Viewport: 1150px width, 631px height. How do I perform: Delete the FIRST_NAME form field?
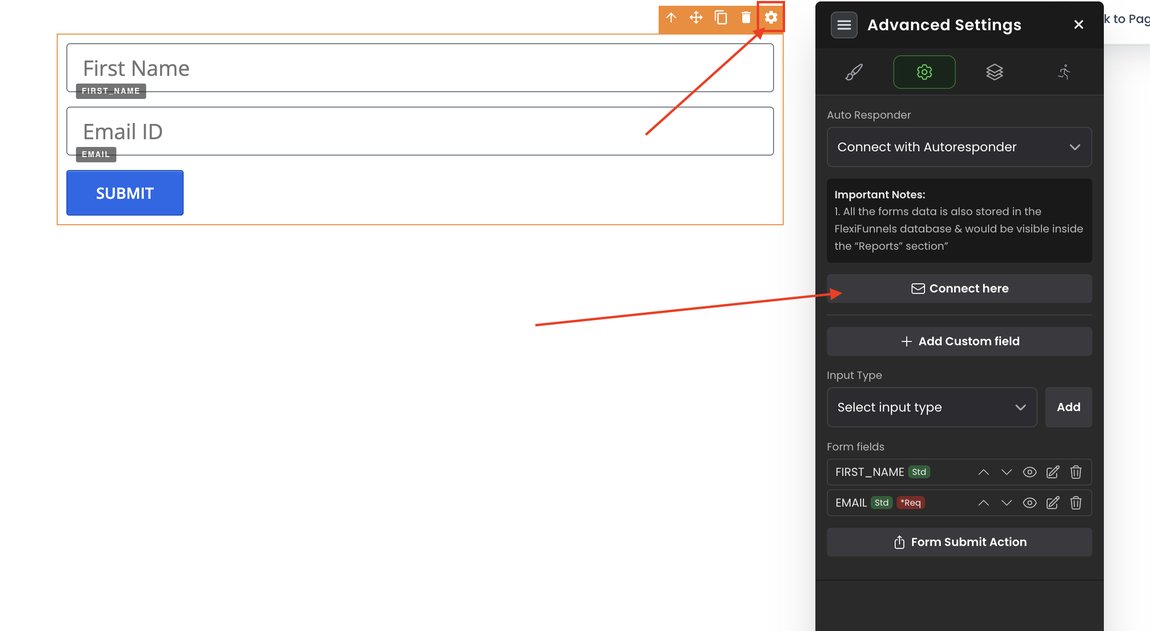(1076, 473)
